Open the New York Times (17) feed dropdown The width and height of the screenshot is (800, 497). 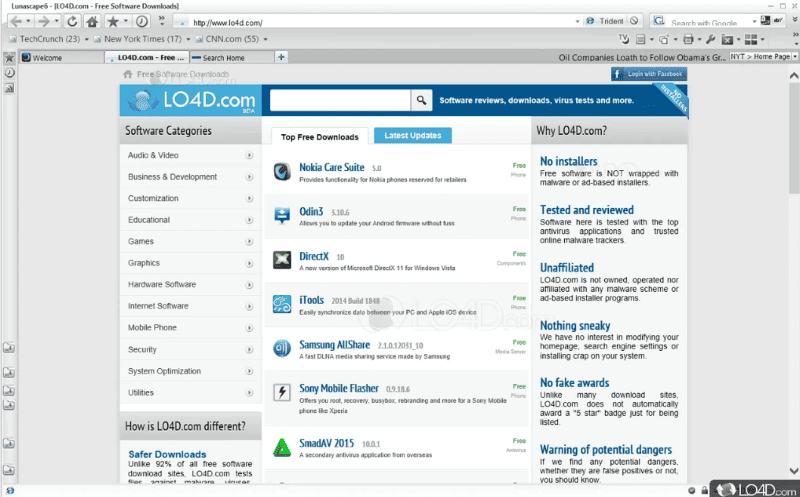tap(188, 39)
